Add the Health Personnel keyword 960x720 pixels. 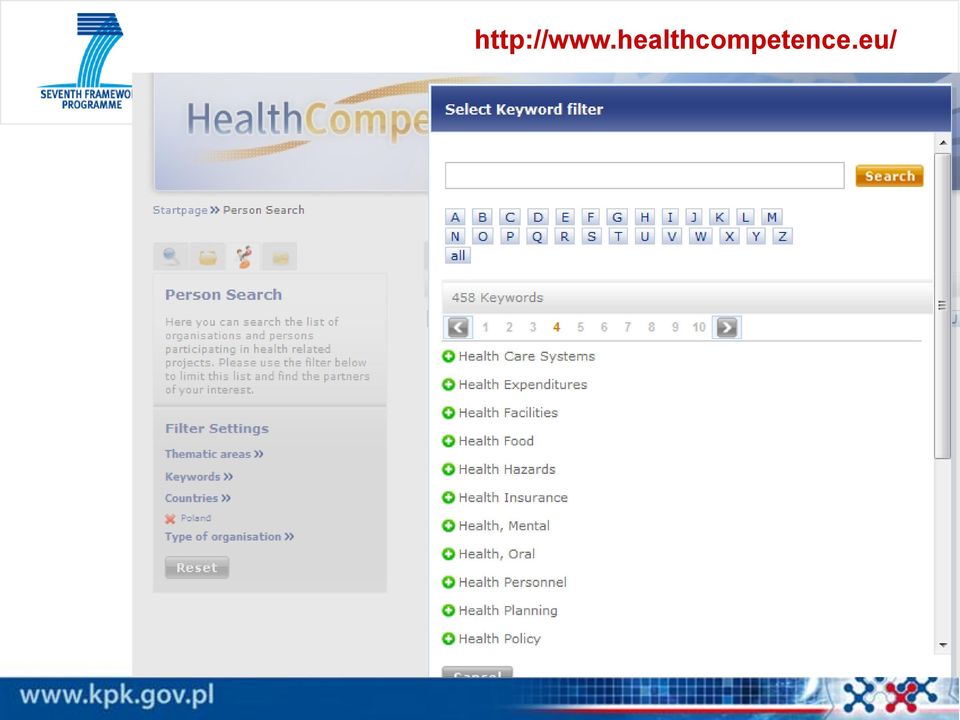pos(448,582)
